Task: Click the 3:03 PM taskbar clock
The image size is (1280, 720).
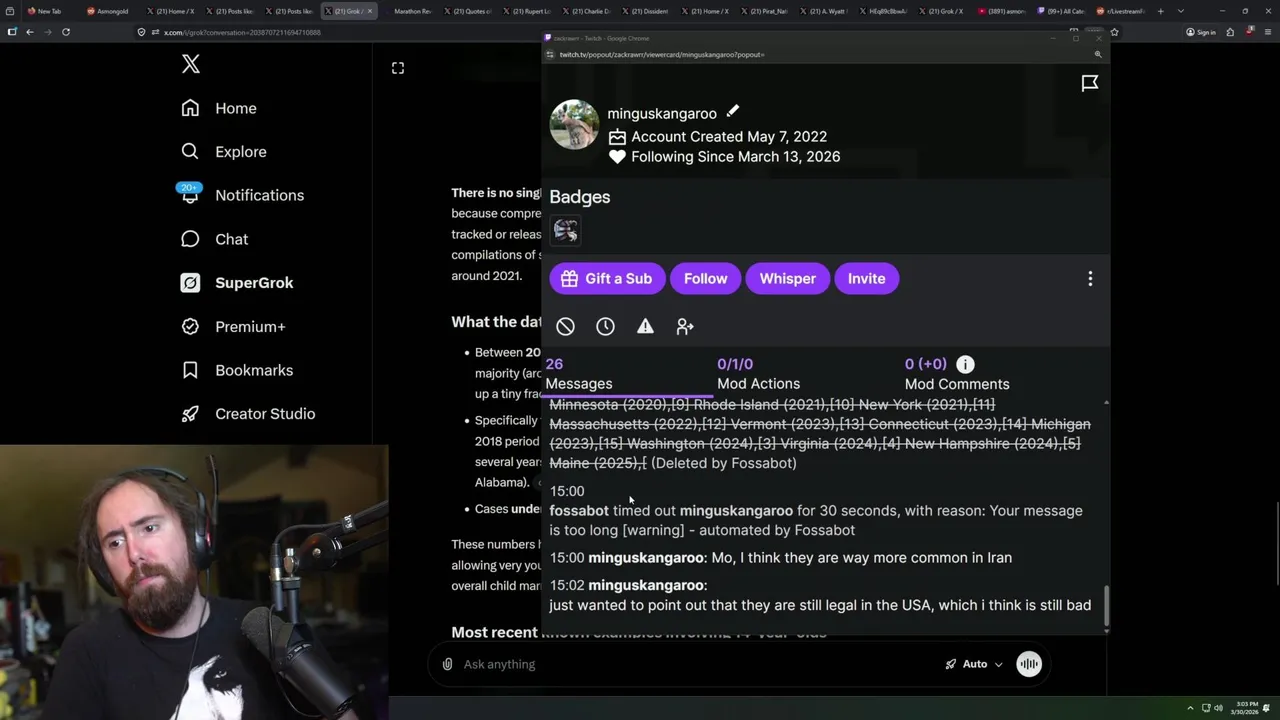Action: [x=1247, y=708]
